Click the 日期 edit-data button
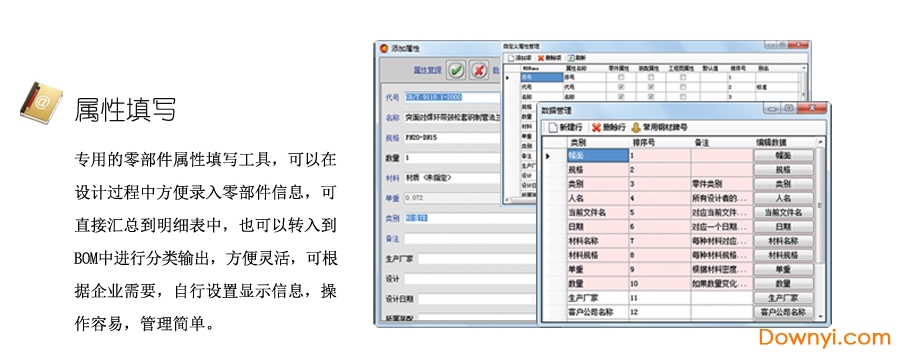The height and width of the screenshot is (361, 907). tap(783, 227)
